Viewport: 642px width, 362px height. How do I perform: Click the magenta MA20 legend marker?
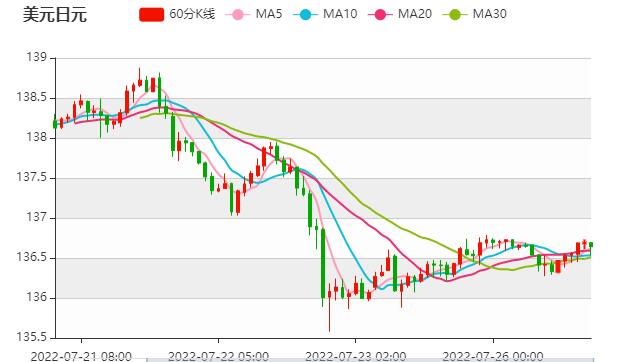tap(380, 15)
